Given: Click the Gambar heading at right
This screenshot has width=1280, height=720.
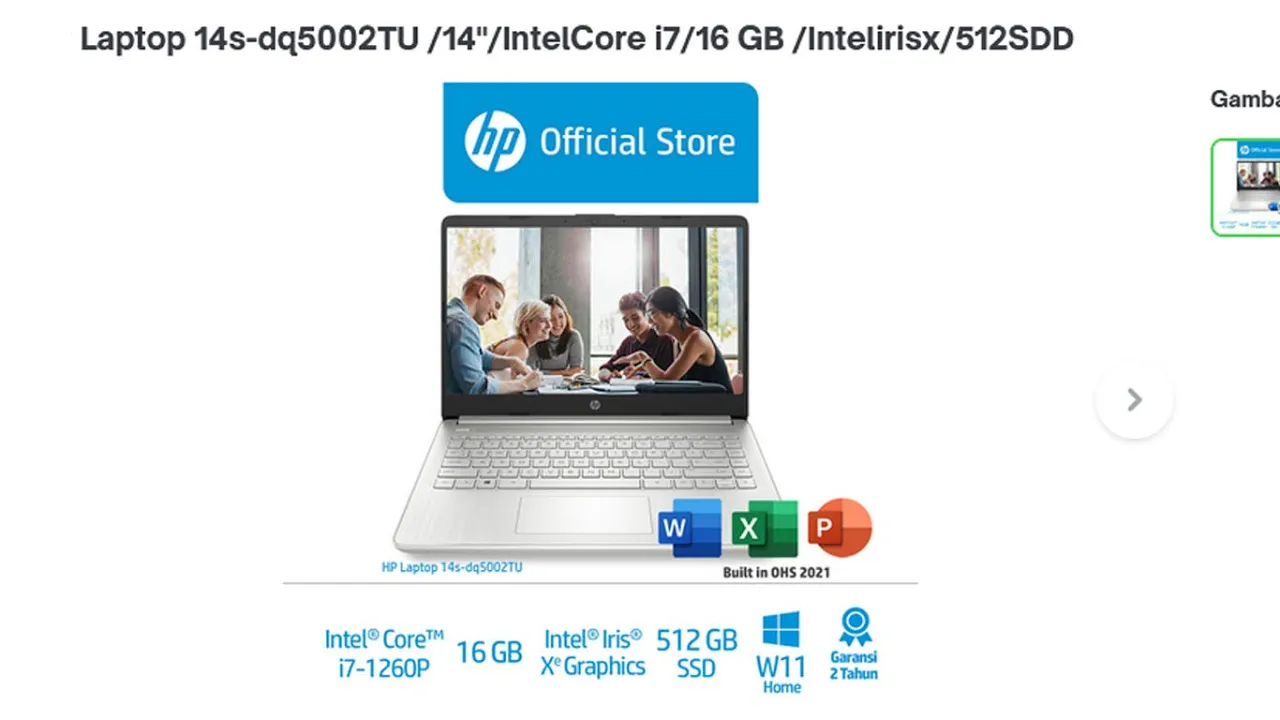Looking at the screenshot, I should click(1245, 99).
